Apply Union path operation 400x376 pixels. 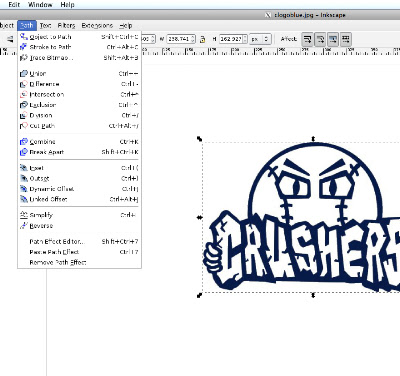coord(79,73)
